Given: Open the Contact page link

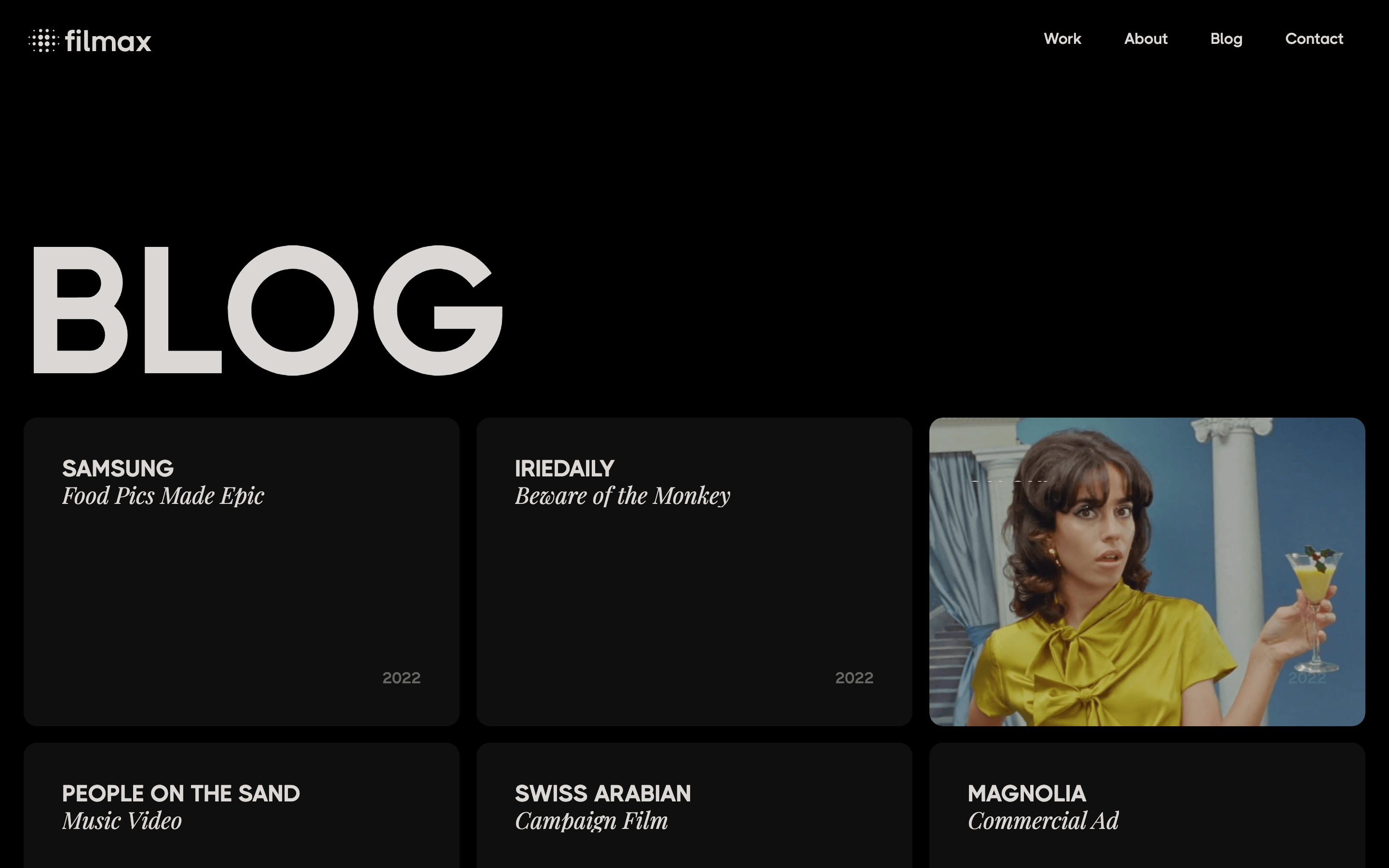Looking at the screenshot, I should pos(1314,39).
